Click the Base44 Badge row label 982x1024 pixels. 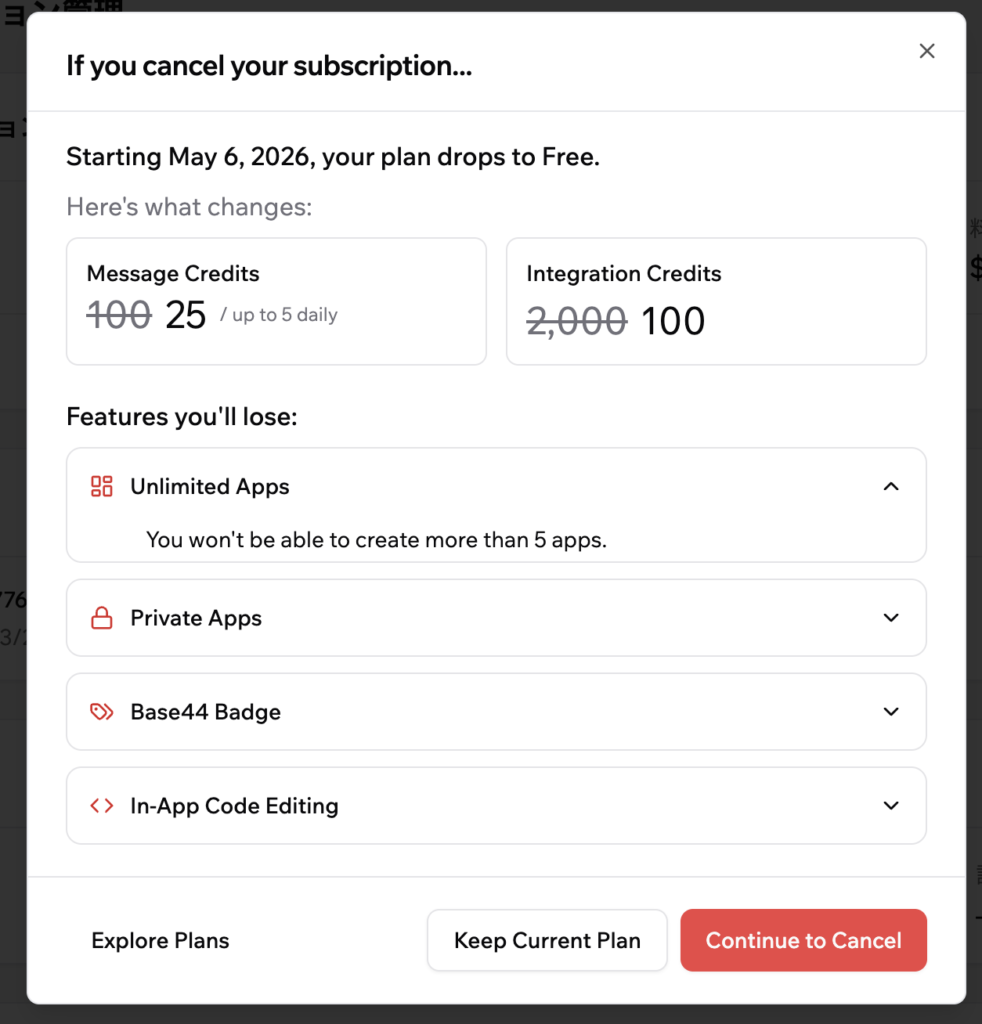205,712
